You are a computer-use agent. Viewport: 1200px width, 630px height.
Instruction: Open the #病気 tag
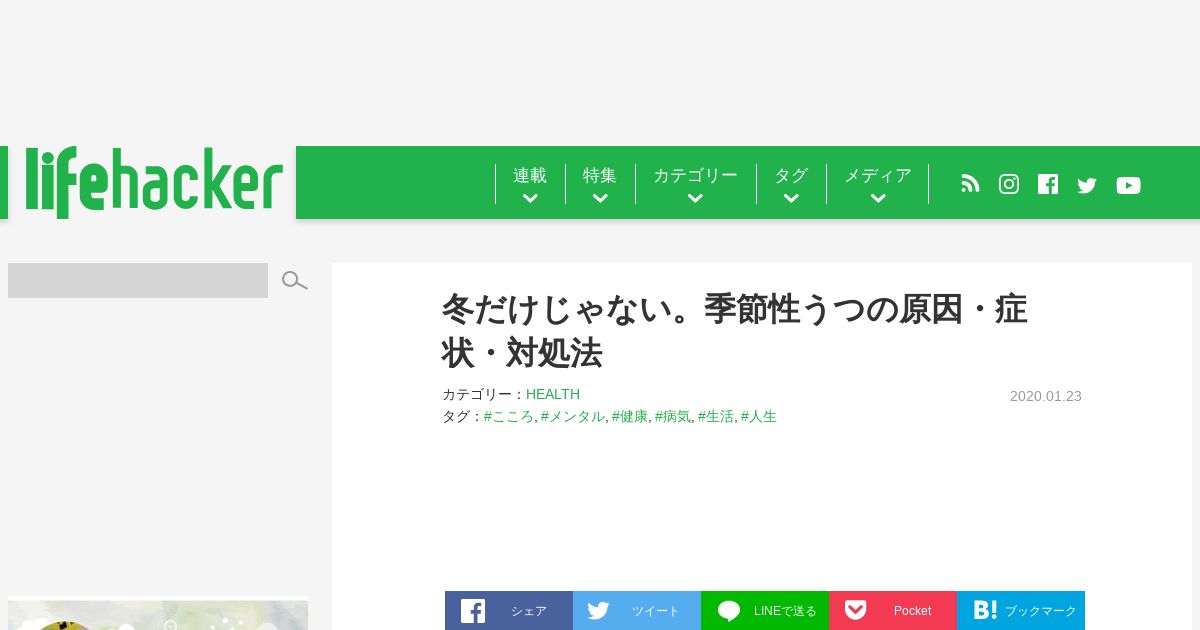tap(673, 416)
